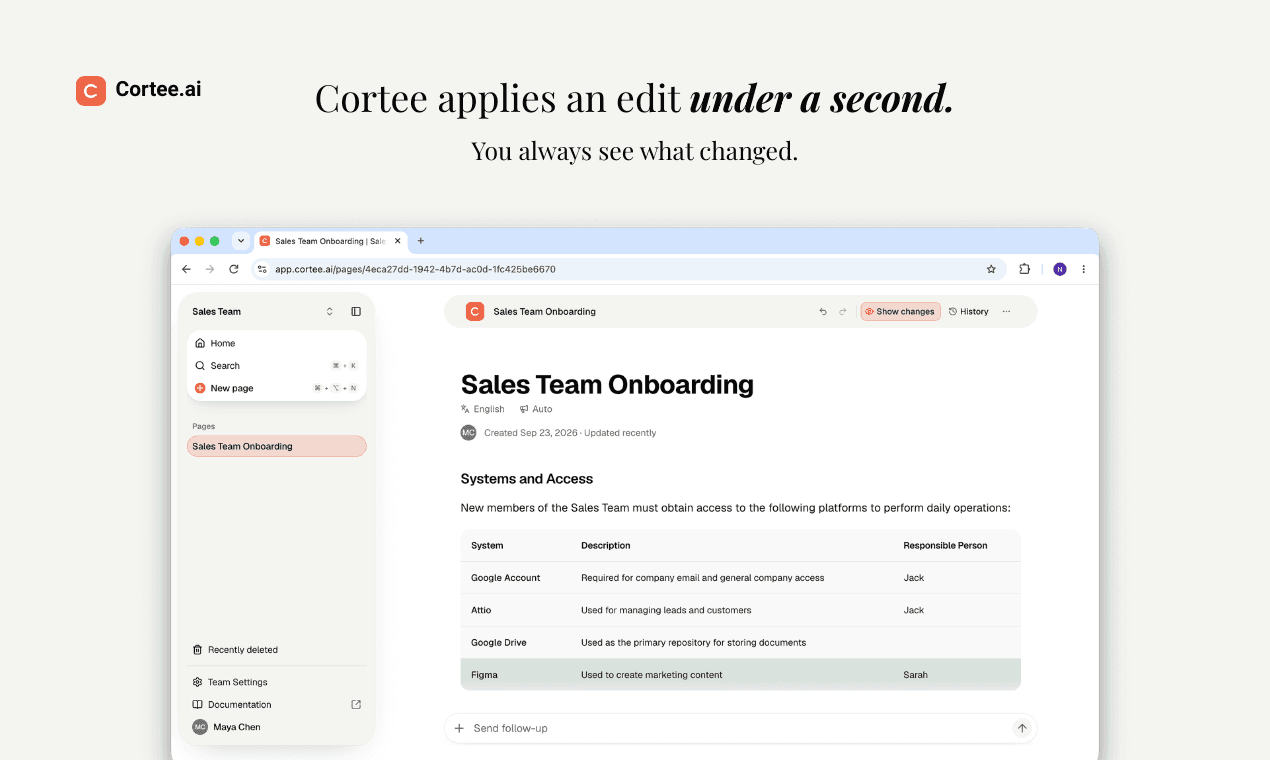Go to Home in sidebar
The width and height of the screenshot is (1270, 760).
coord(277,343)
